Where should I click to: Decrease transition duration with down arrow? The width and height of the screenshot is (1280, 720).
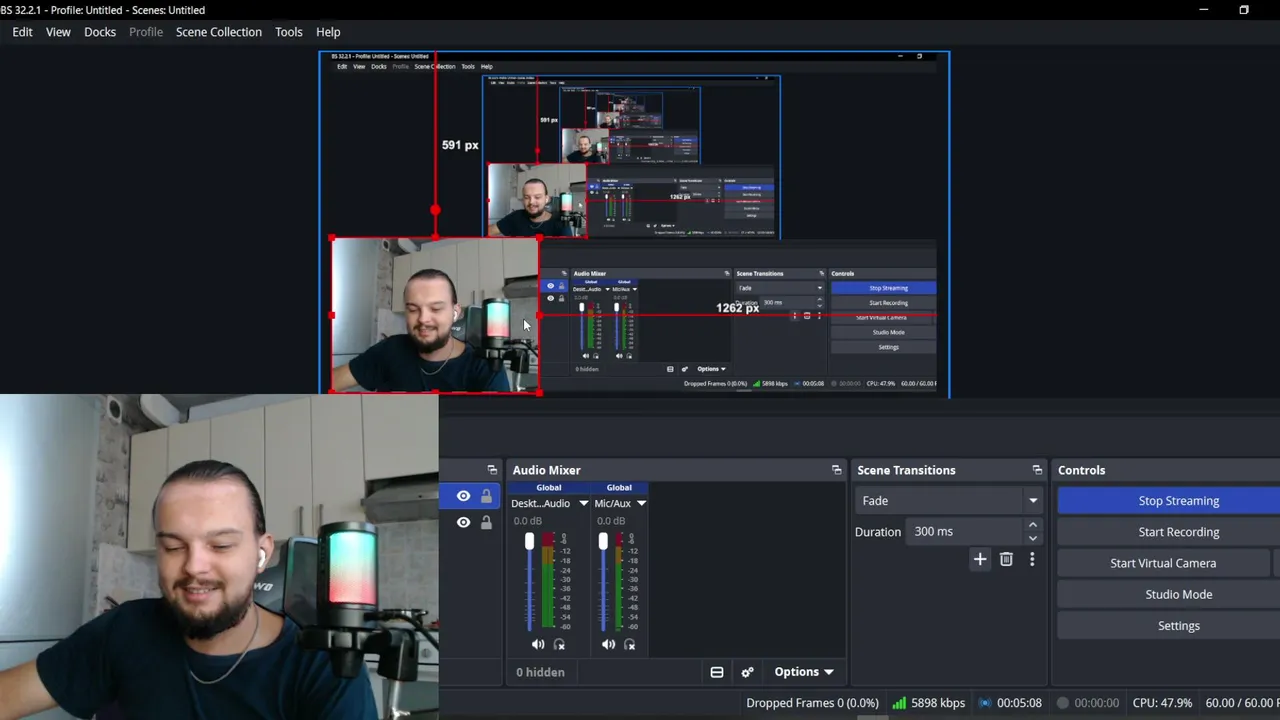1033,538
